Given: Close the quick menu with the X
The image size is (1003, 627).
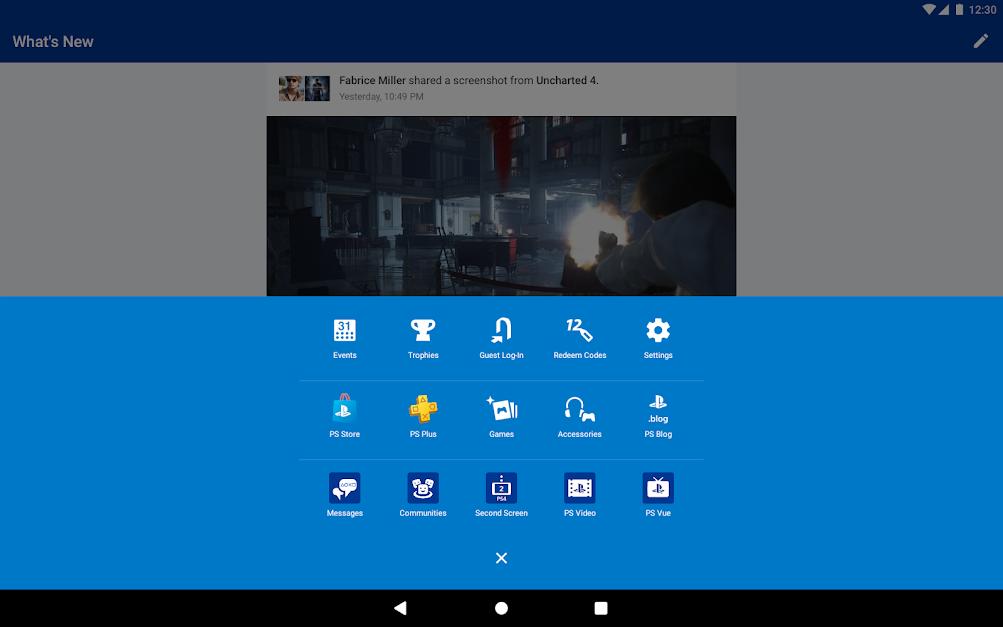Looking at the screenshot, I should 501,558.
